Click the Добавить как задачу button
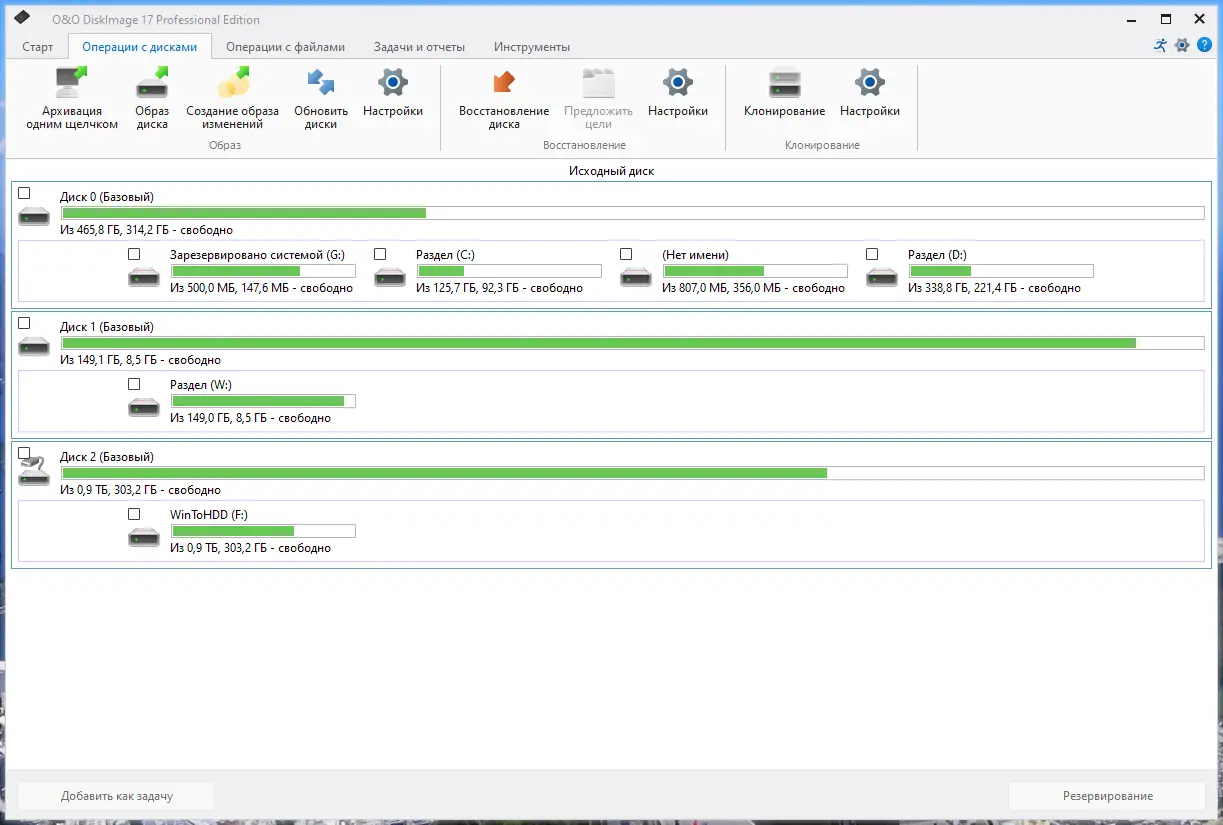Viewport: 1223px width, 825px height. coord(116,796)
